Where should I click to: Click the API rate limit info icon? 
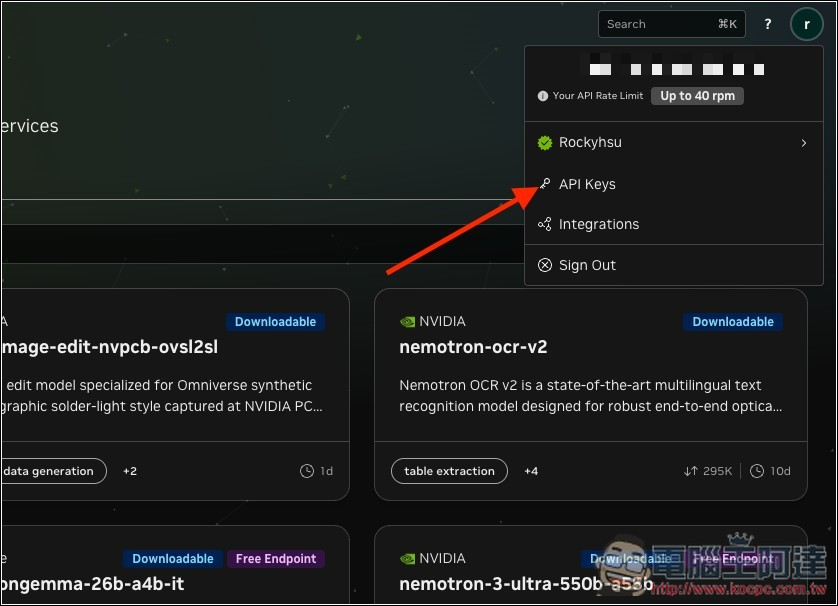(542, 96)
